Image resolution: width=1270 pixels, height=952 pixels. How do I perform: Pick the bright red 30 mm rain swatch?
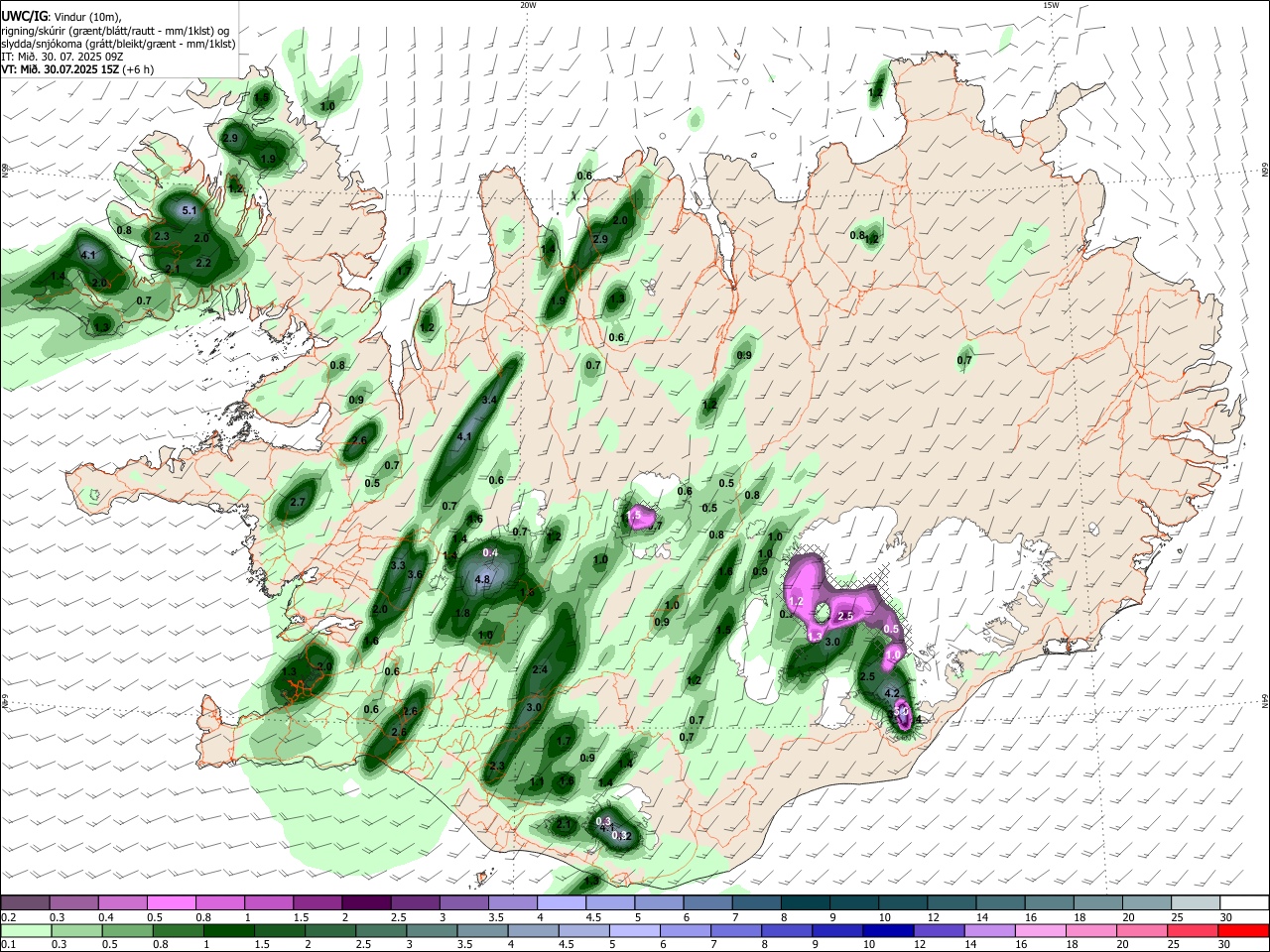click(x=1243, y=930)
